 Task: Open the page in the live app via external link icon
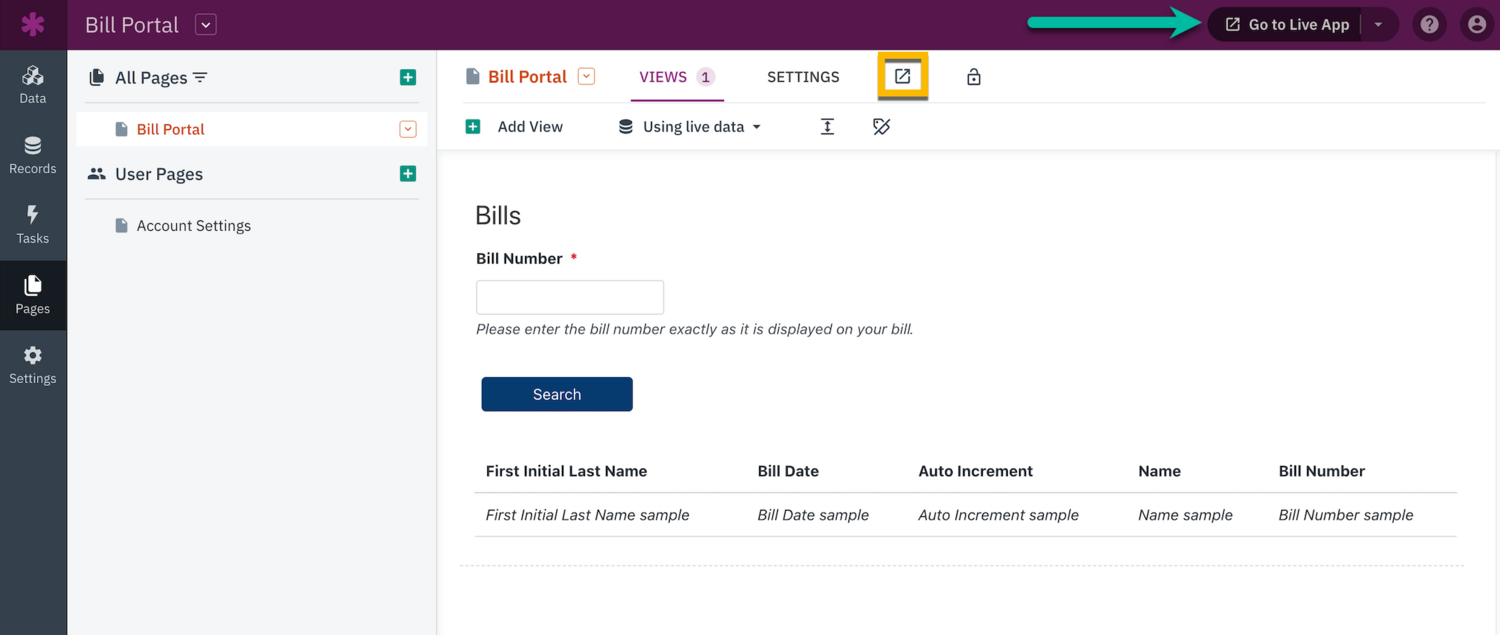tap(903, 75)
